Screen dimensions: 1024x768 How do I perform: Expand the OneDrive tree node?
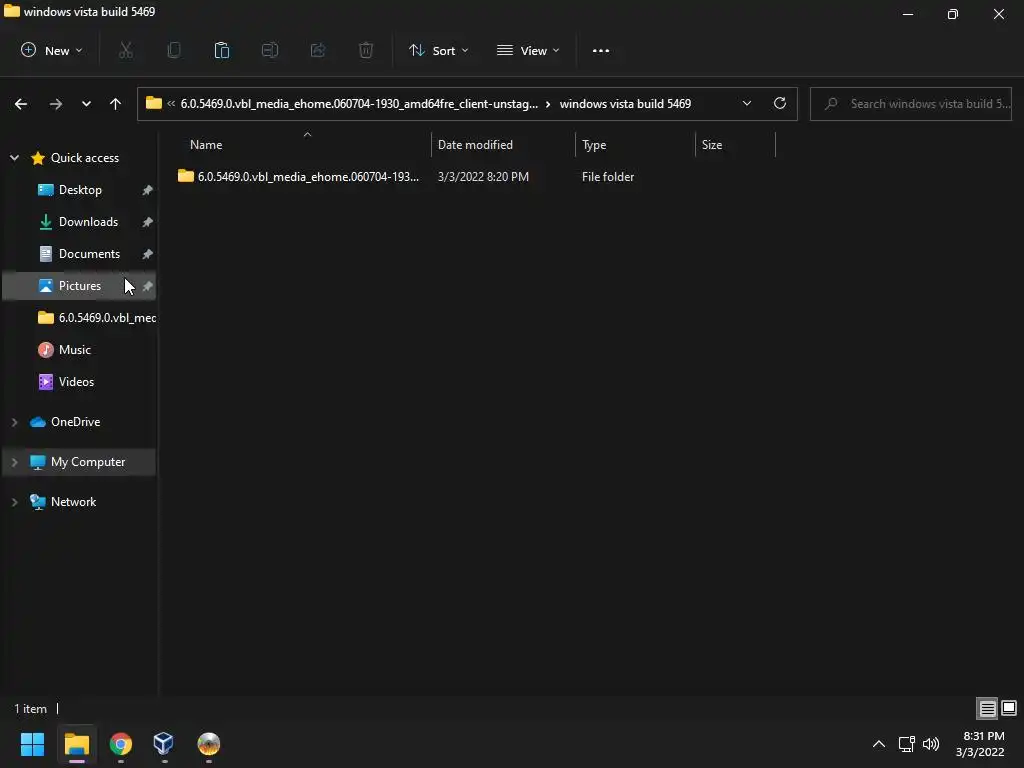pyautogui.click(x=14, y=423)
